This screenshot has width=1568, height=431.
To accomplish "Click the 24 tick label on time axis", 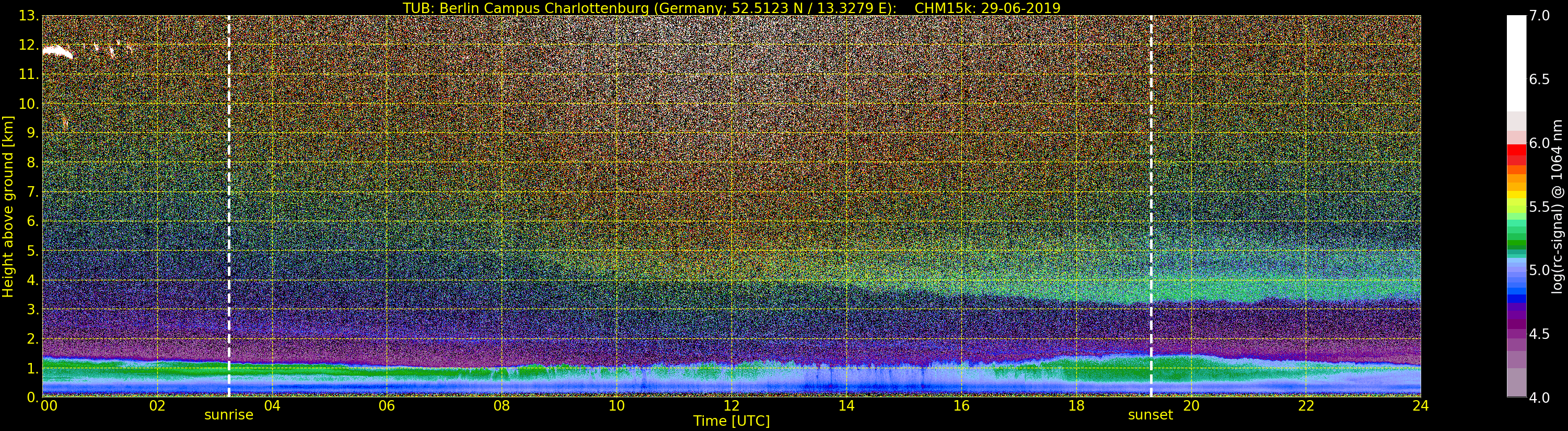I will (1420, 405).
